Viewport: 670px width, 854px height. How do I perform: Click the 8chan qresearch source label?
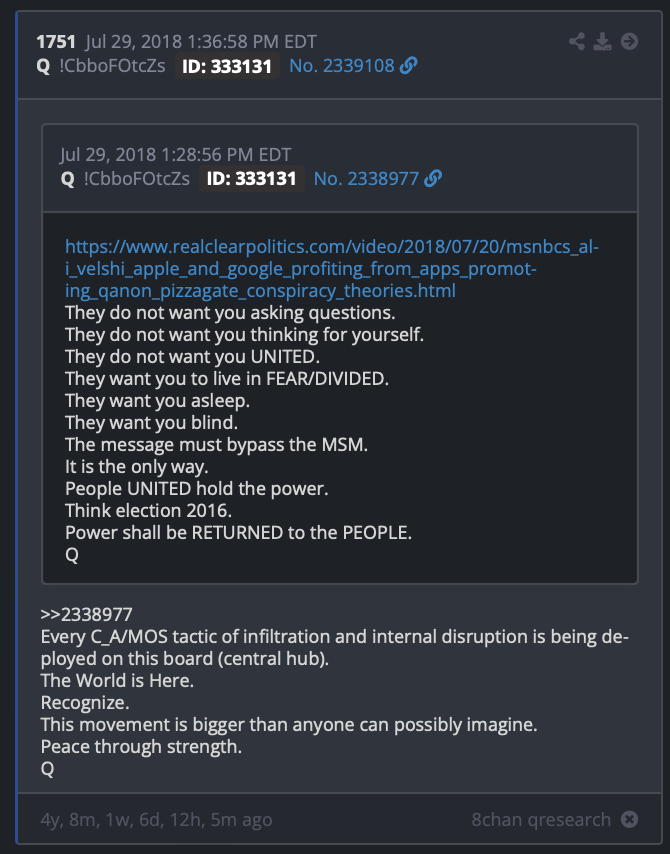click(541, 820)
